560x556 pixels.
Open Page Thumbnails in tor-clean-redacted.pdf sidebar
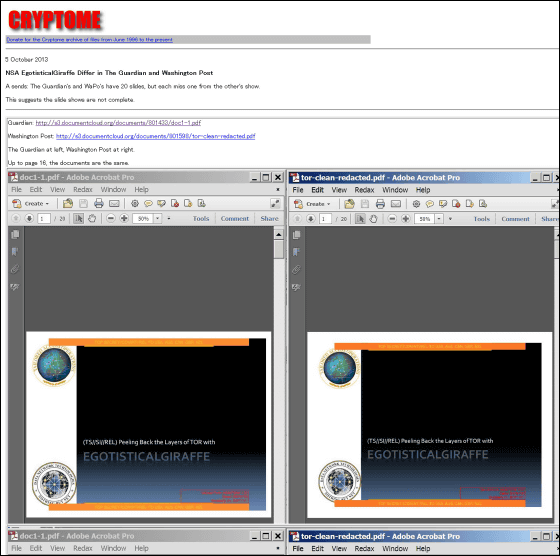pos(296,235)
